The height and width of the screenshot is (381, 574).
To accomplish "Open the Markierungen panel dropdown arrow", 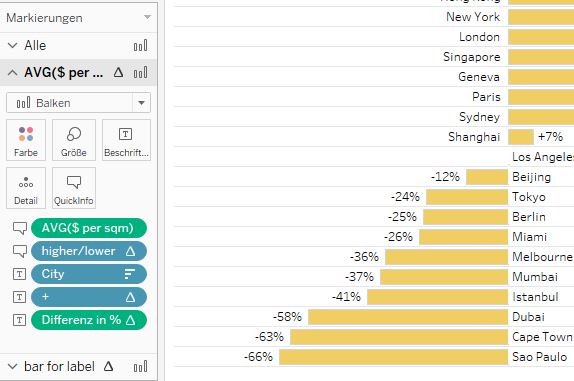I will (x=147, y=17).
